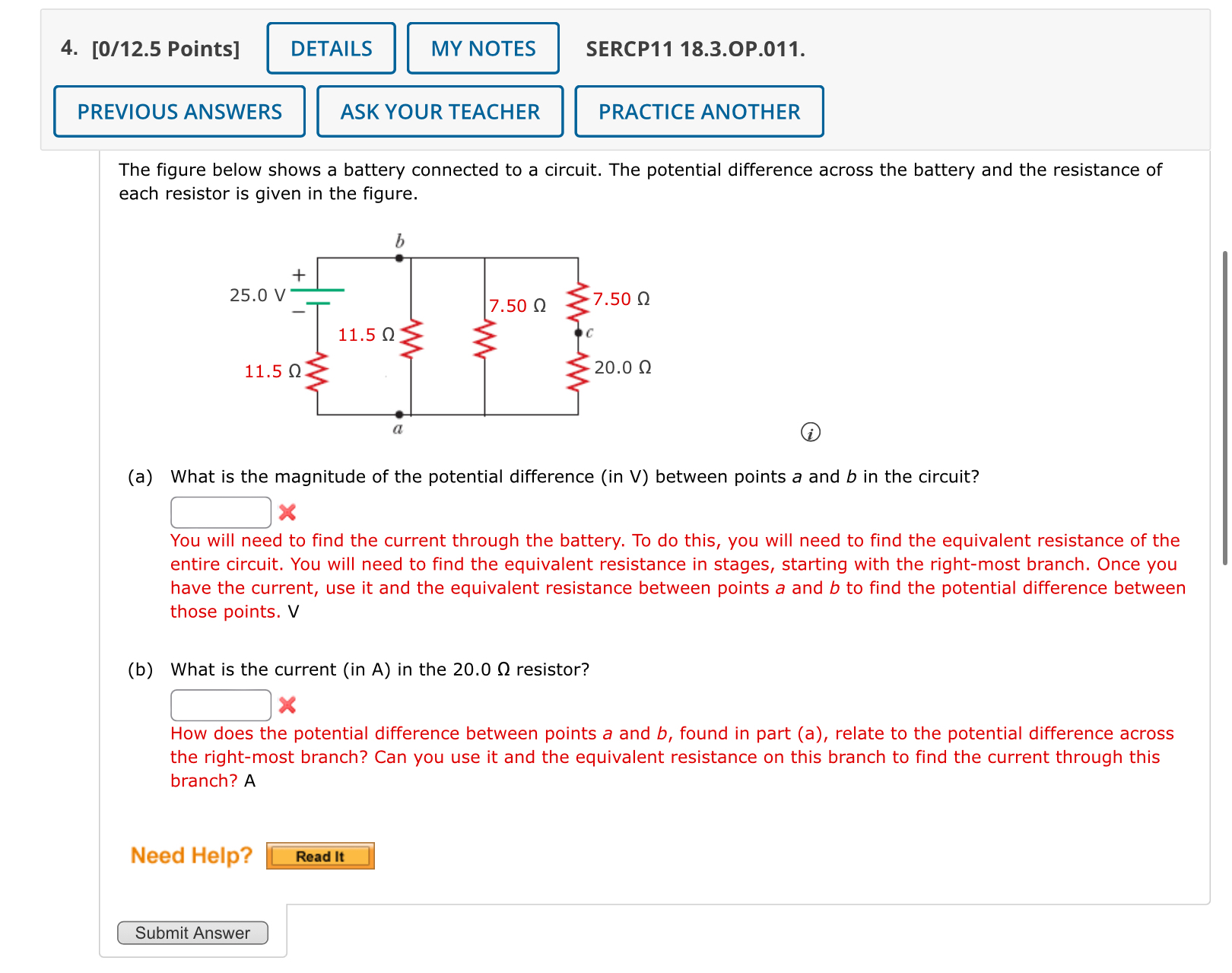Click point b on the circuit diagram
The width and height of the screenshot is (1232, 973).
pos(398,258)
